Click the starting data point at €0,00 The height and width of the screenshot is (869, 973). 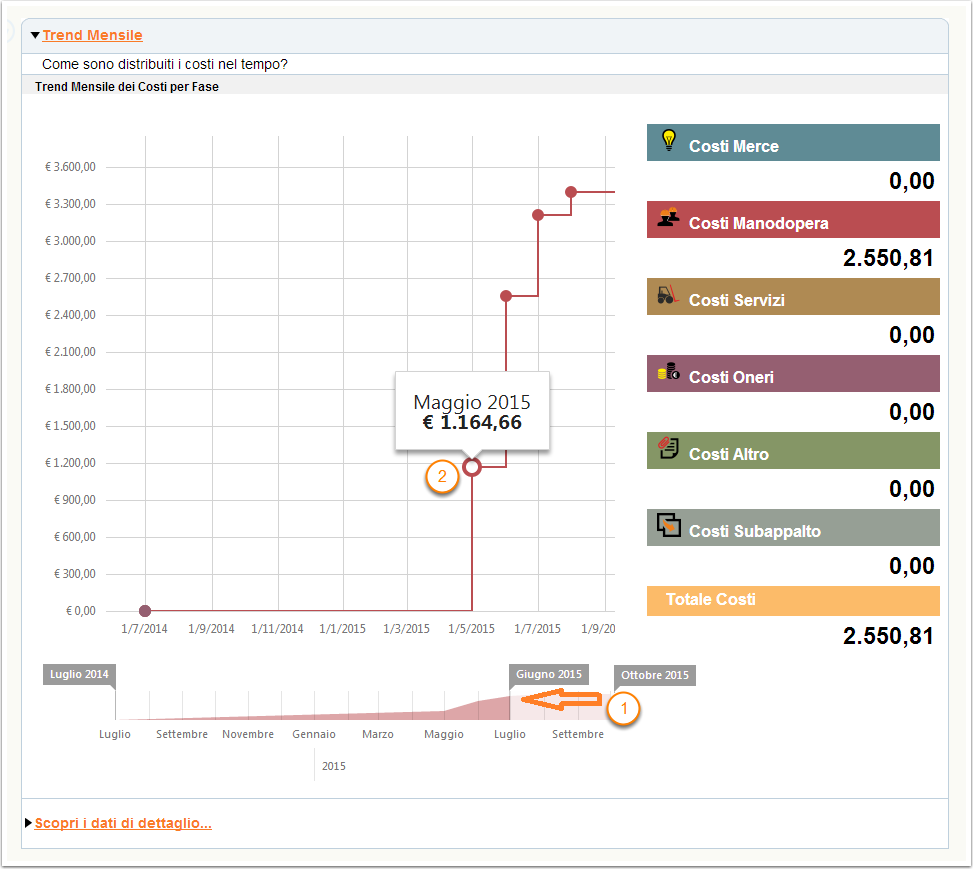pyautogui.click(x=145, y=611)
